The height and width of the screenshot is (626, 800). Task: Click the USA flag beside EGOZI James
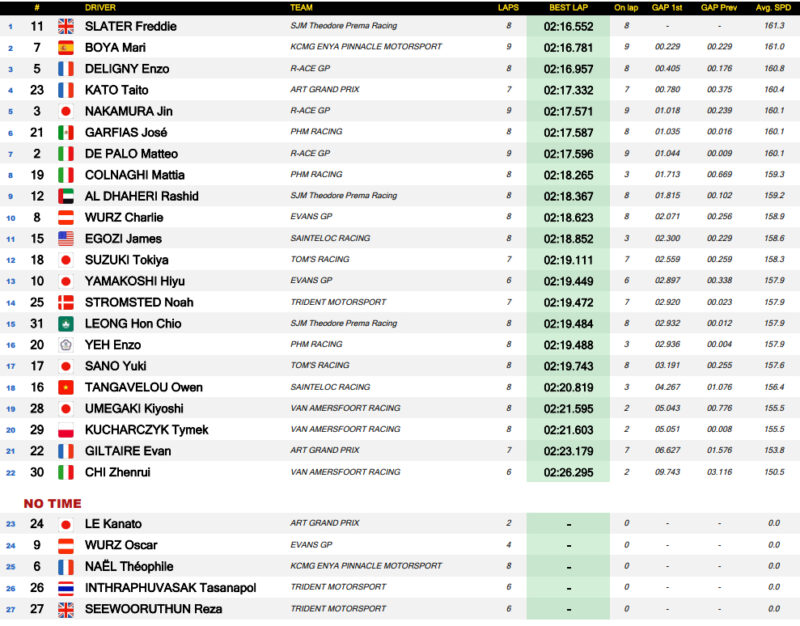point(66,238)
